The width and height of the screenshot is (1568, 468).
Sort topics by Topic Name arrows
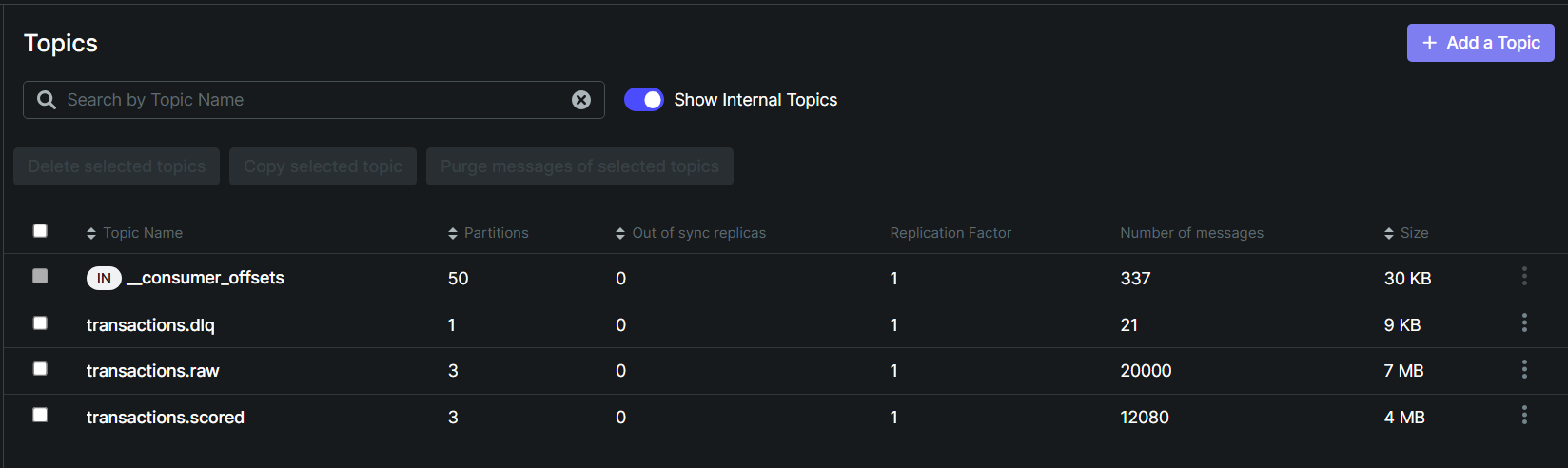point(91,233)
